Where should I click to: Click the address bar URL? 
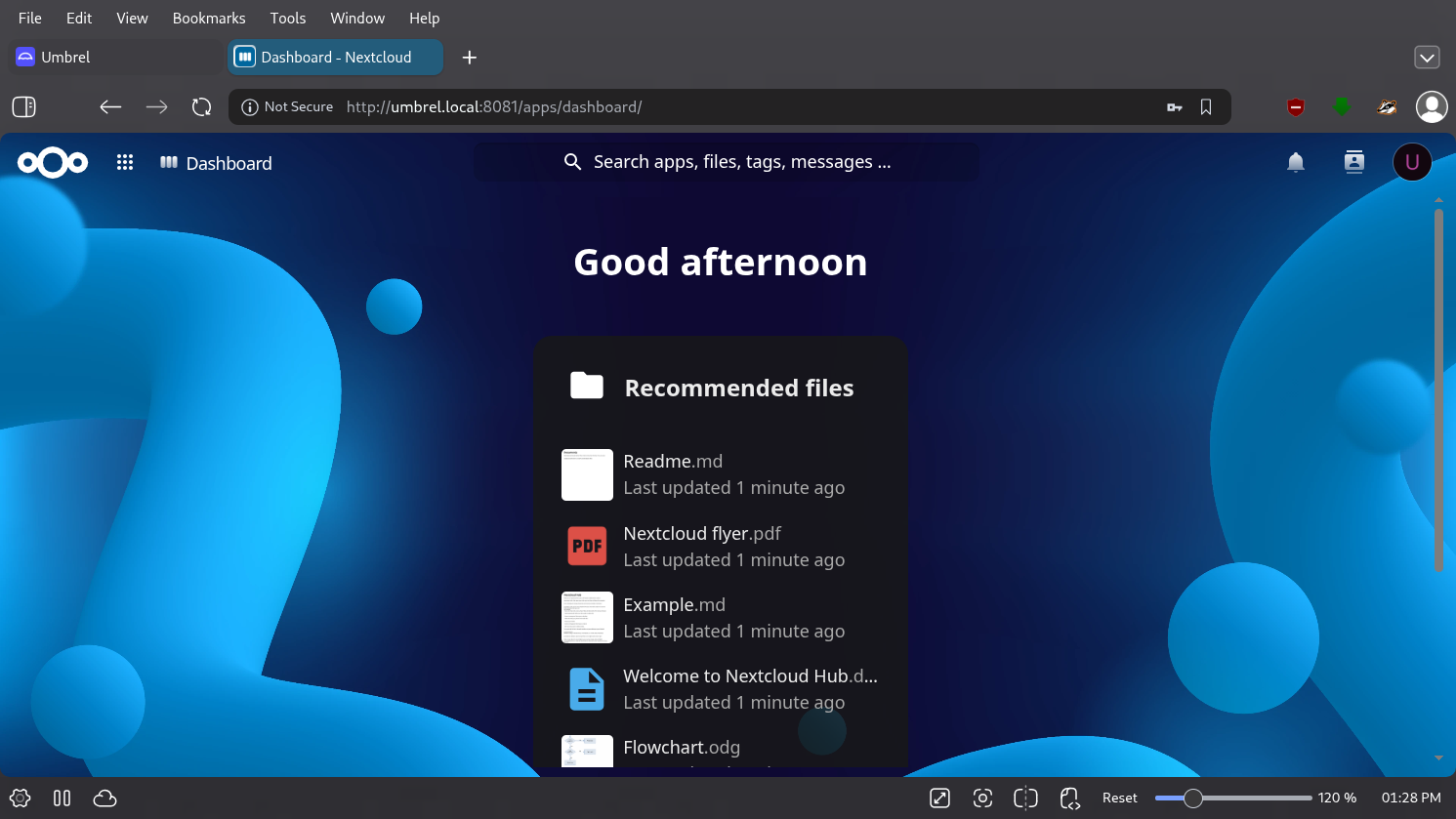(x=494, y=107)
